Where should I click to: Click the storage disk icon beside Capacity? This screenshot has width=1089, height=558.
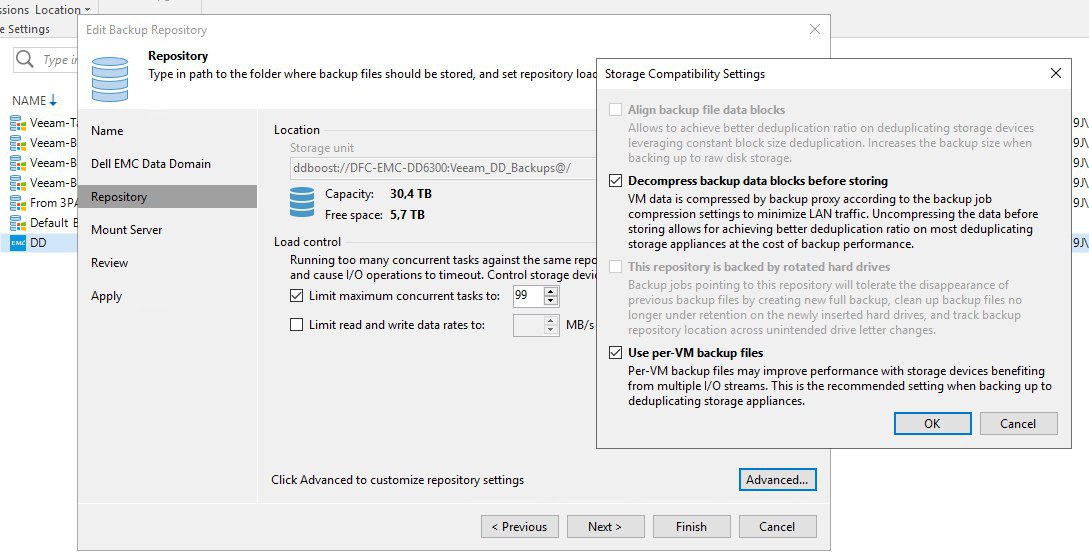tap(301, 202)
